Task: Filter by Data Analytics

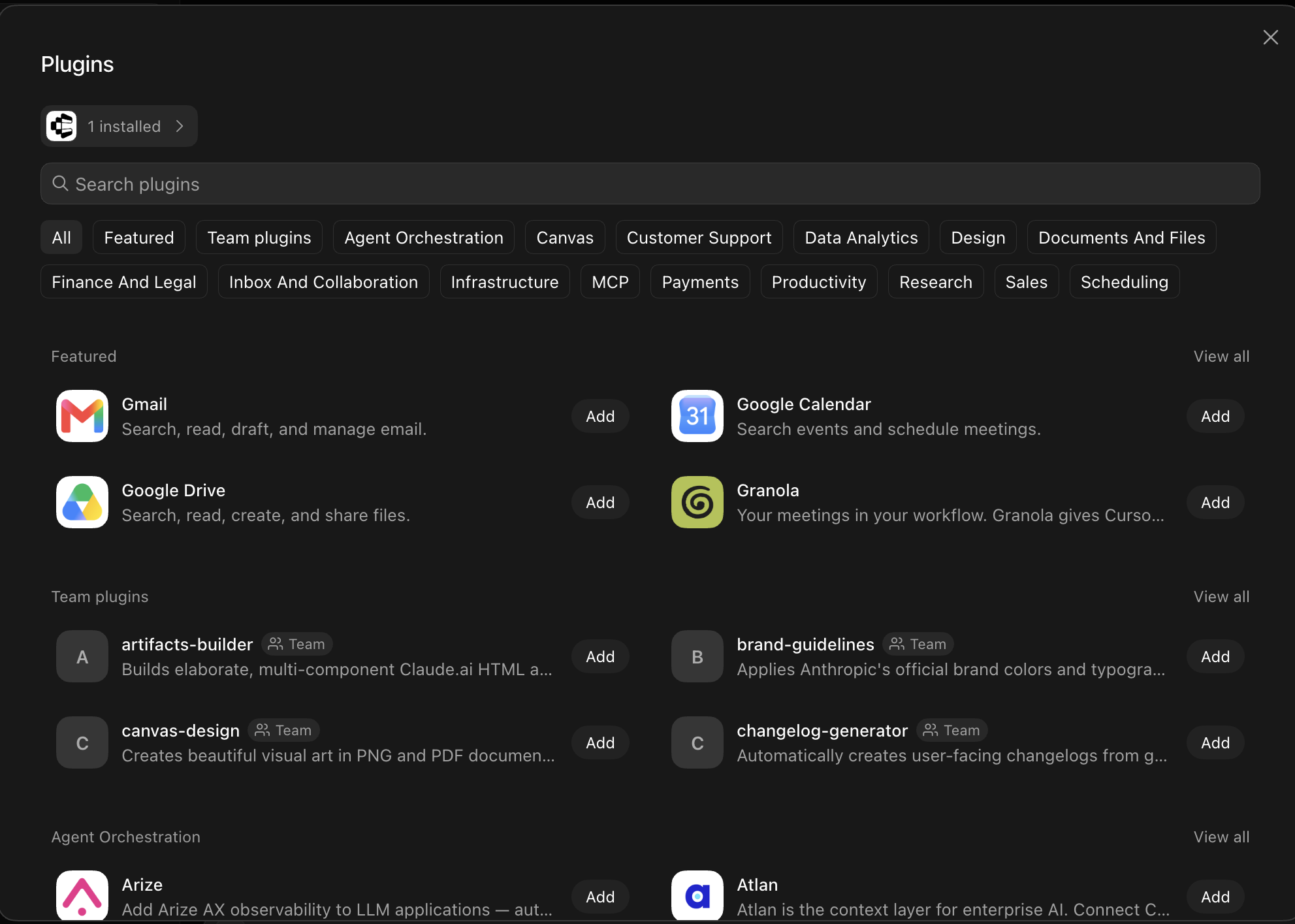Action: 861,237
